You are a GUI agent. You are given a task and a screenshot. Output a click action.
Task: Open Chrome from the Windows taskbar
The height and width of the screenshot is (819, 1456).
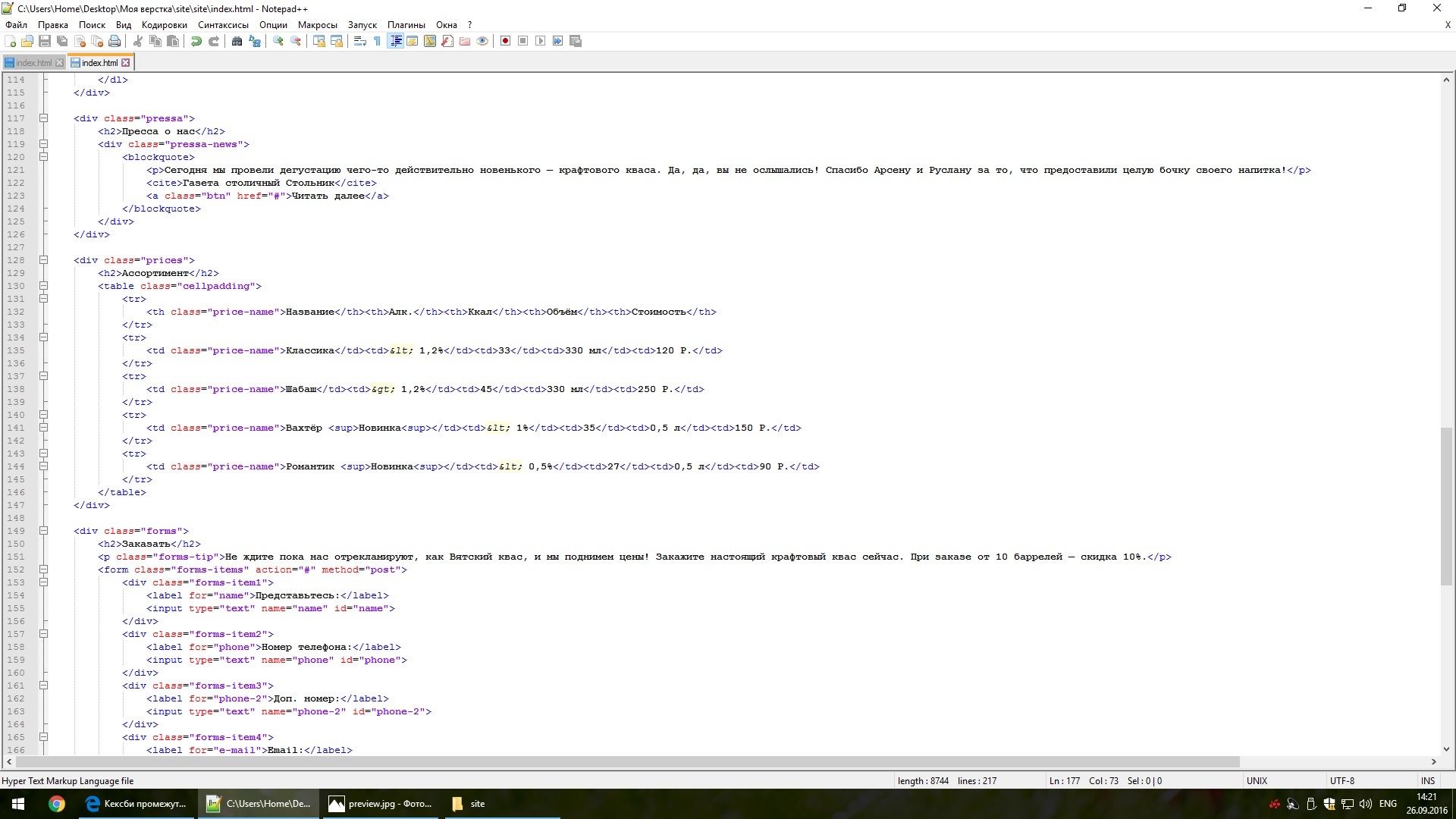[x=57, y=804]
